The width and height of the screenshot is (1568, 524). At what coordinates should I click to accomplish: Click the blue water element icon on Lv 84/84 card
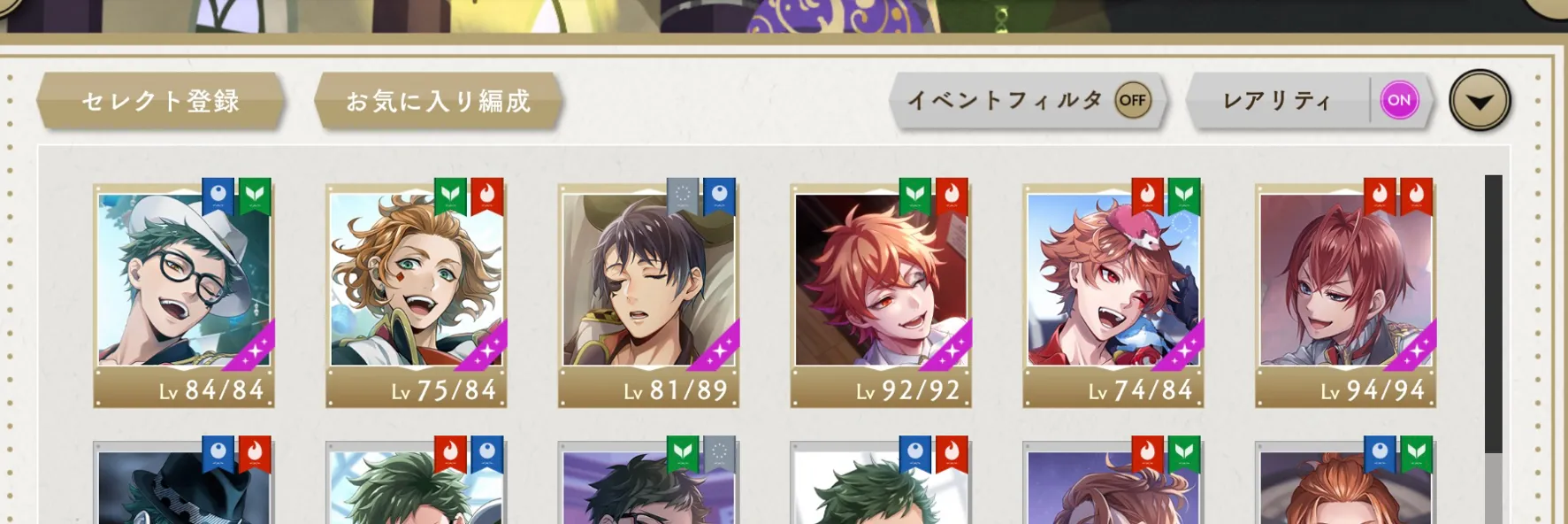coord(218,196)
